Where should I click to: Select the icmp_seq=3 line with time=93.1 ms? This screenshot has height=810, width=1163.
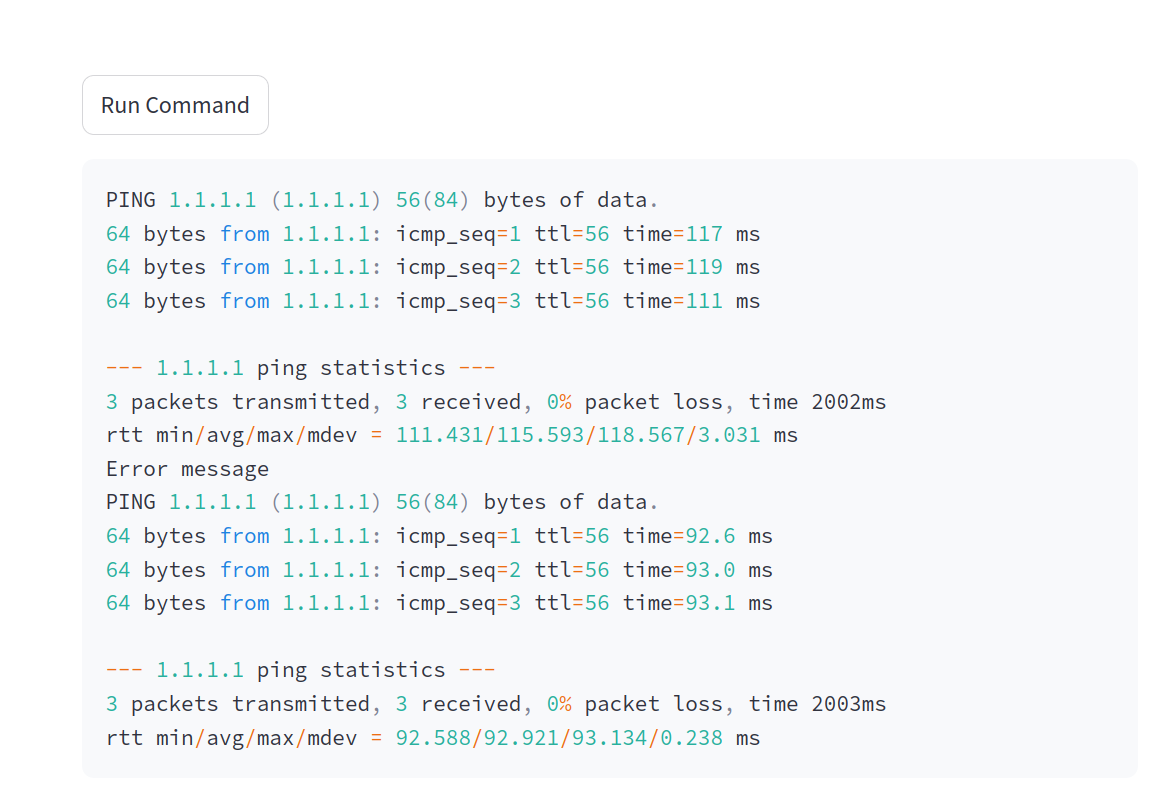tap(439, 603)
